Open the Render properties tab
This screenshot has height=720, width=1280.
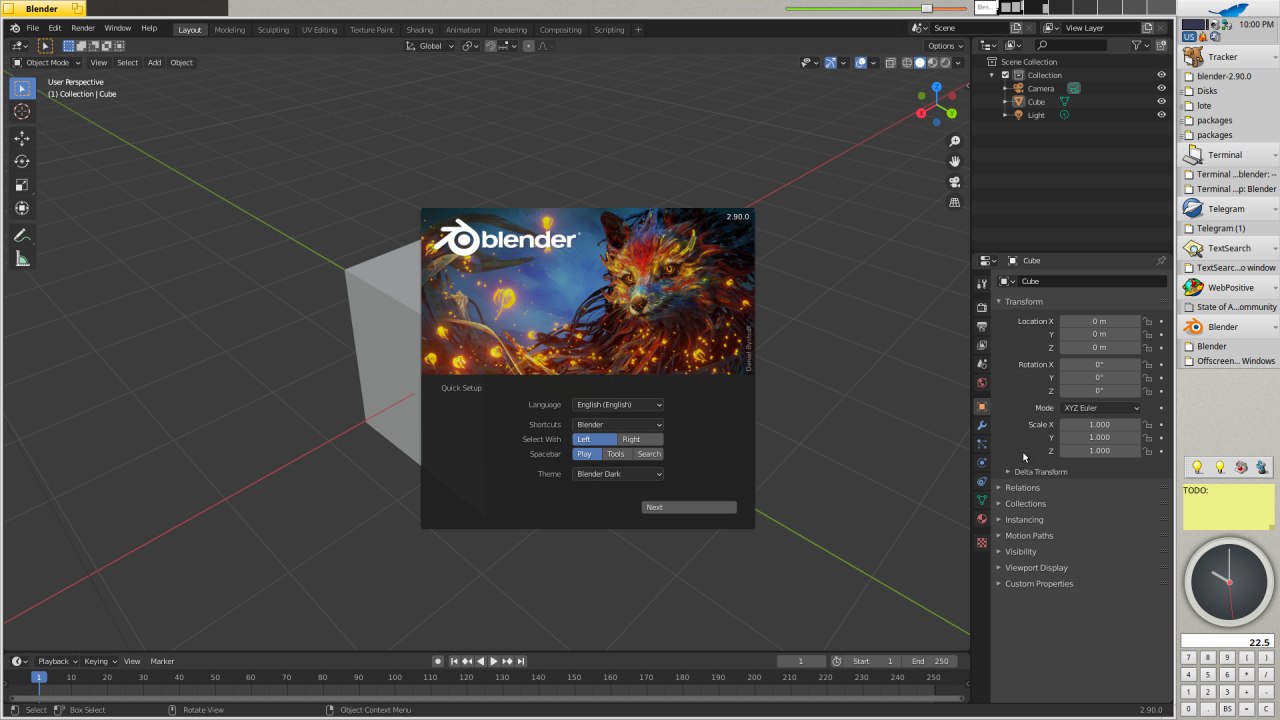tap(982, 308)
